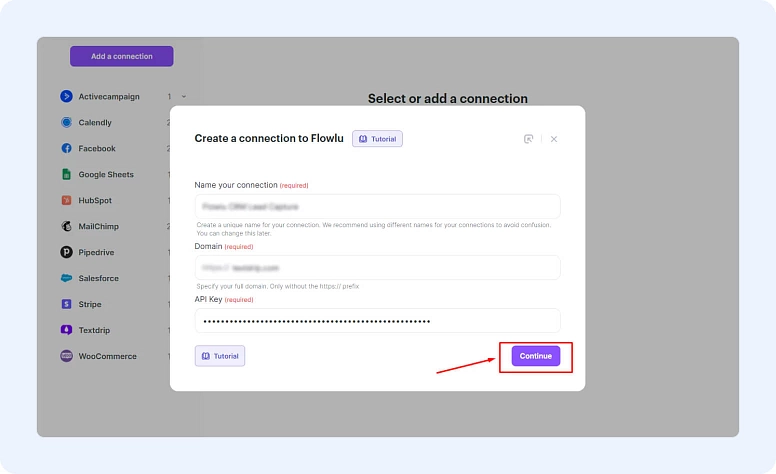Focus the Name your connection field
The height and width of the screenshot is (474, 776).
click(377, 207)
